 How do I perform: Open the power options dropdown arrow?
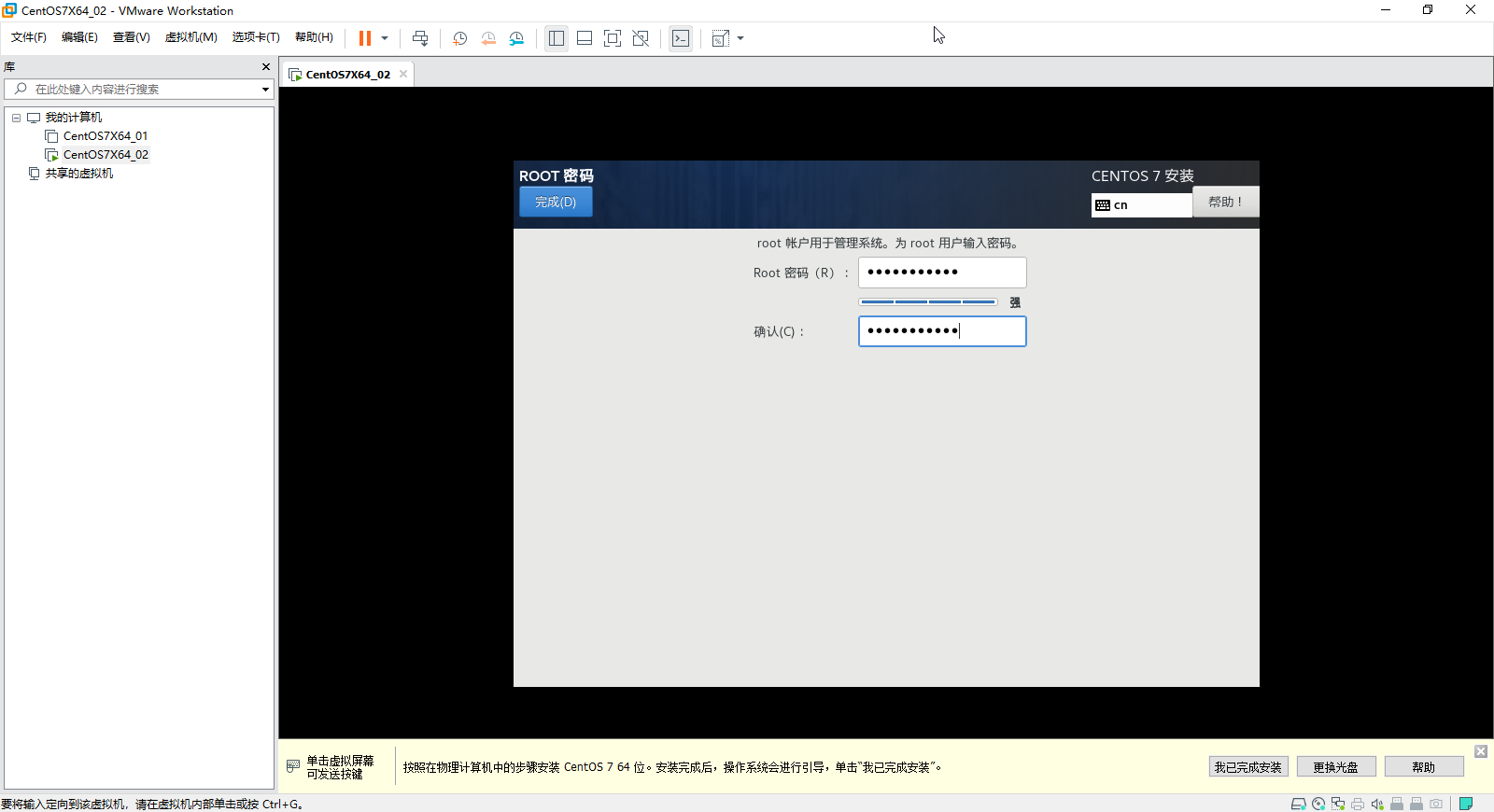(x=385, y=38)
